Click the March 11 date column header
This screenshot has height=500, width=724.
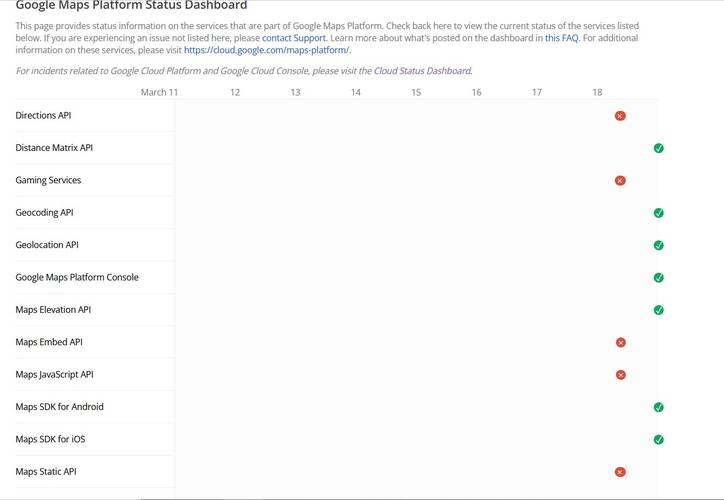click(x=159, y=92)
